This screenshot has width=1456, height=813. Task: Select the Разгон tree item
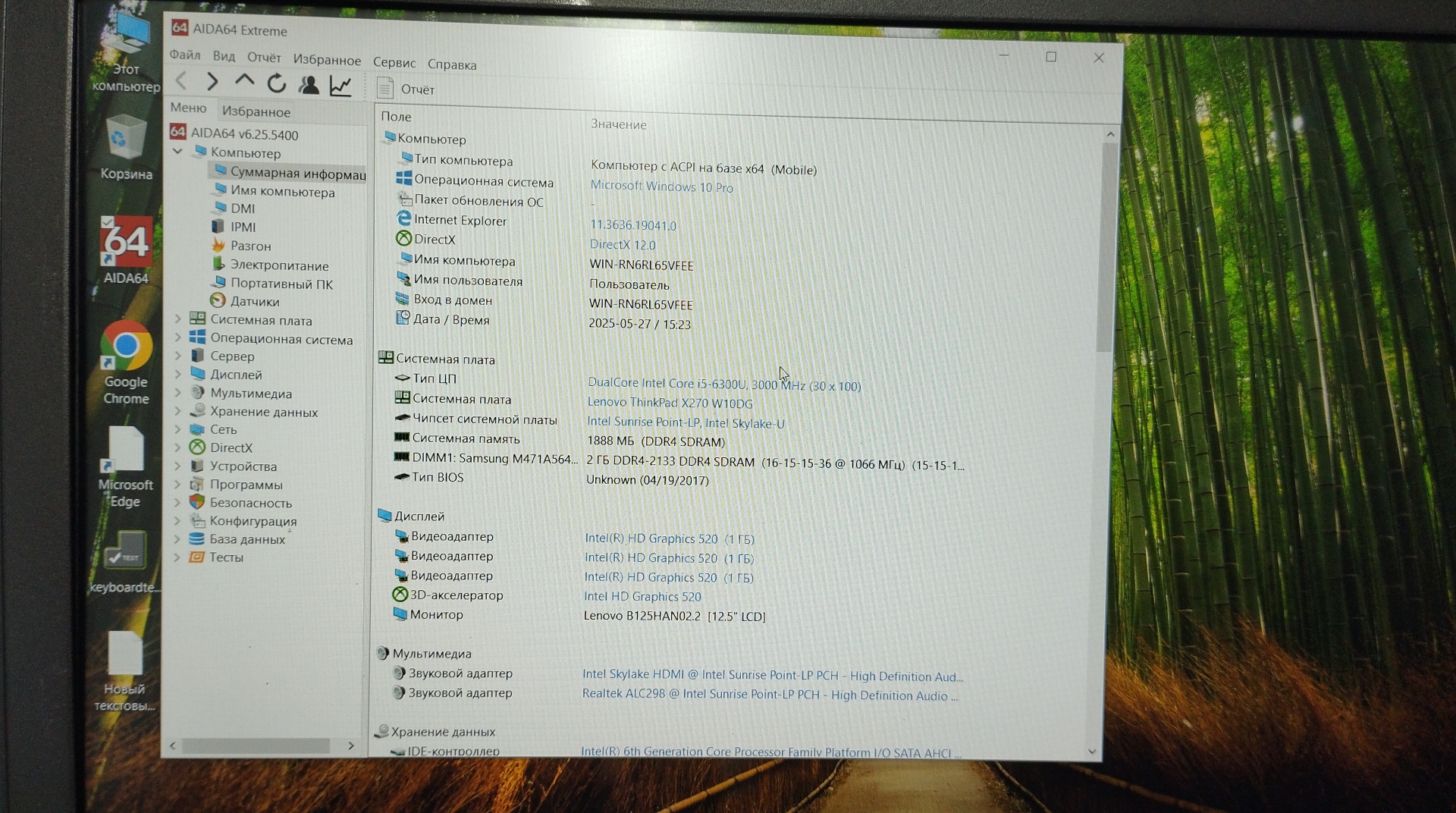[x=250, y=246]
